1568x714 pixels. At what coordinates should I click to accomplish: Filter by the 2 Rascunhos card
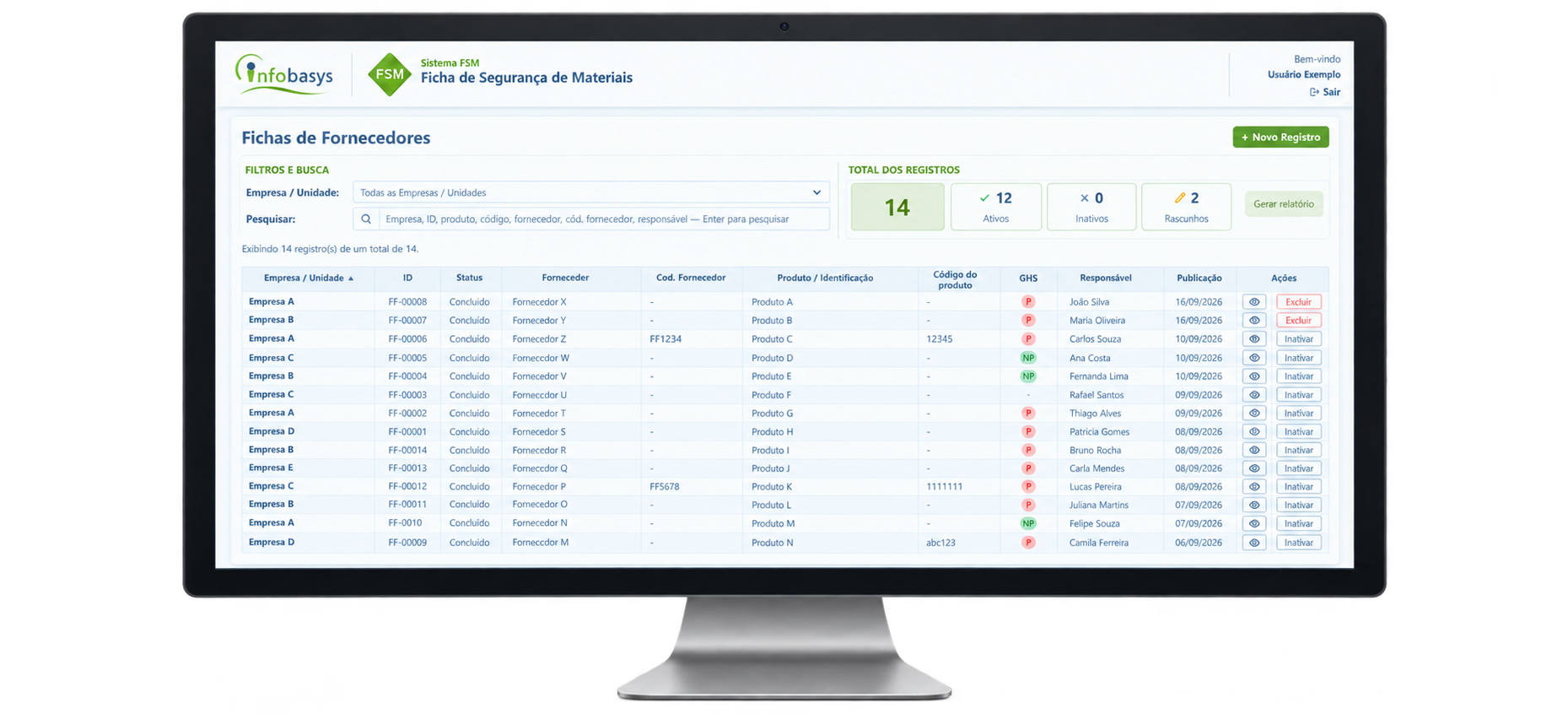(x=1186, y=207)
